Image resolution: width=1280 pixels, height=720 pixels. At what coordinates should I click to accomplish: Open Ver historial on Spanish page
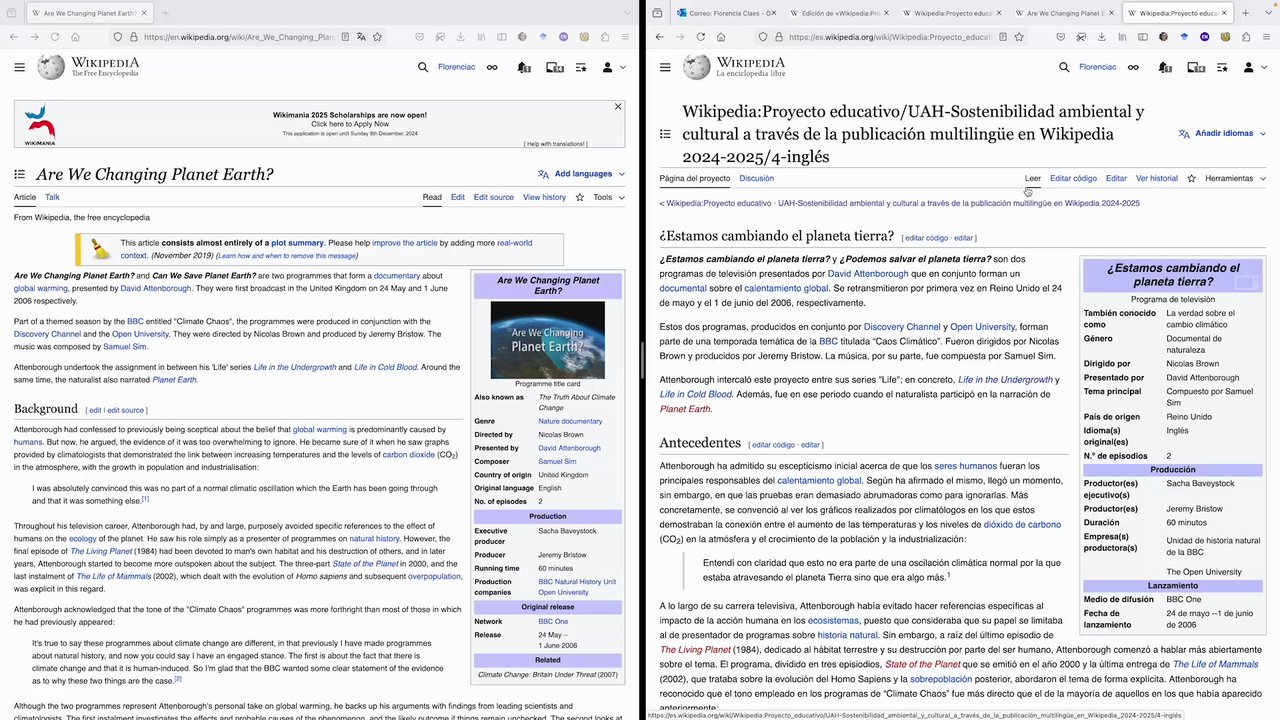tap(1157, 178)
